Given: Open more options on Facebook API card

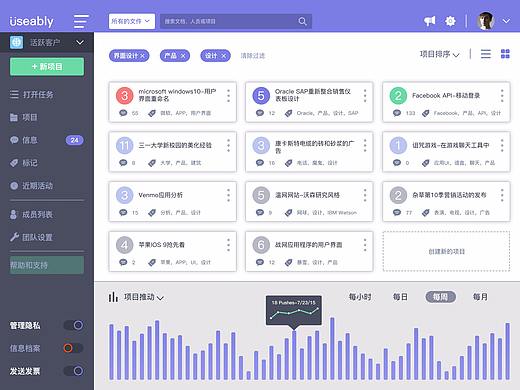Looking at the screenshot, I should click(502, 96).
